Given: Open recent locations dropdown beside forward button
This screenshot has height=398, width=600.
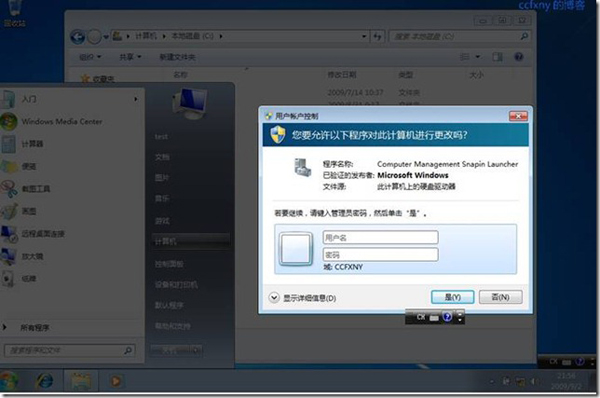Looking at the screenshot, I should (106, 37).
